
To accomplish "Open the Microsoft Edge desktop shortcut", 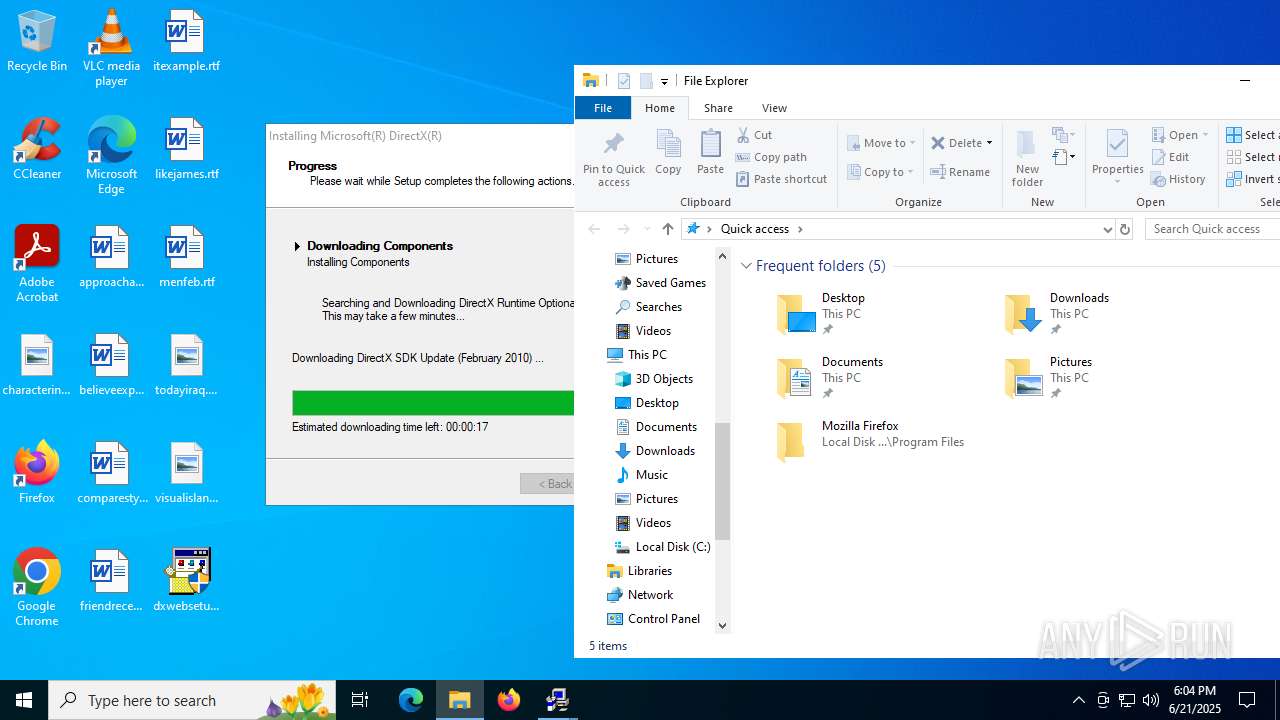I will click(111, 156).
